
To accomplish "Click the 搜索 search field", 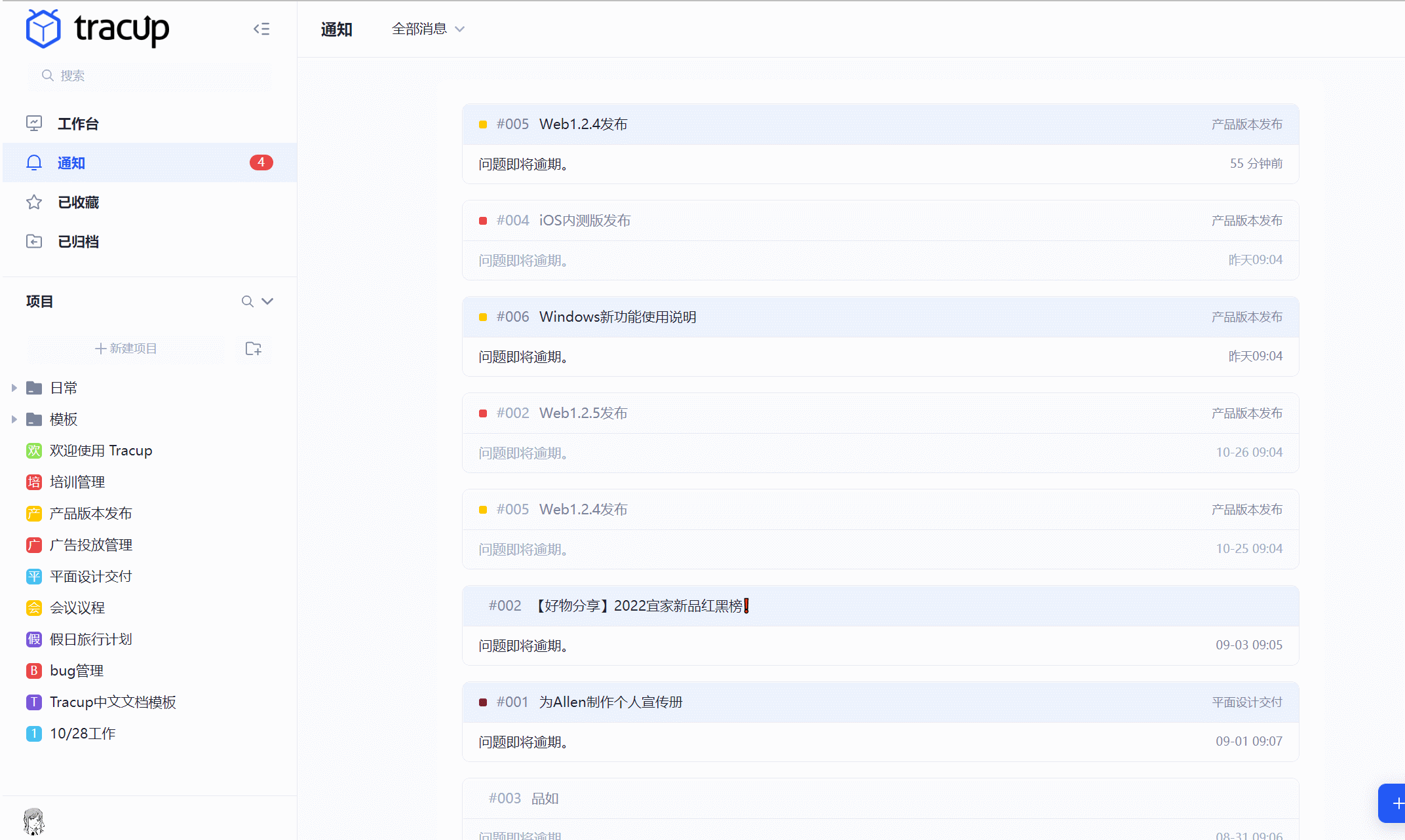I will tap(149, 76).
